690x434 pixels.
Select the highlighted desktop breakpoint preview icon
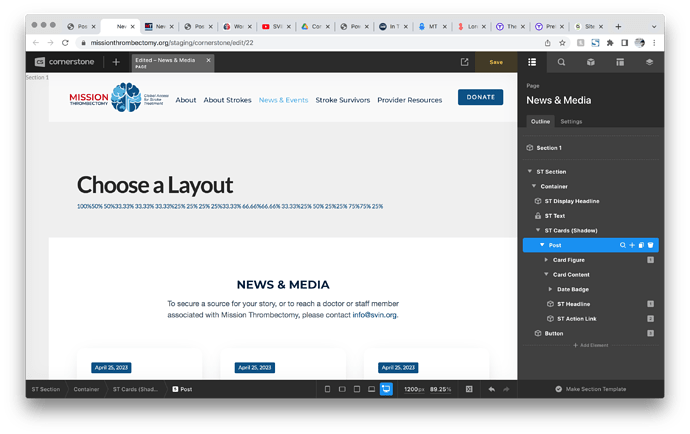point(386,389)
